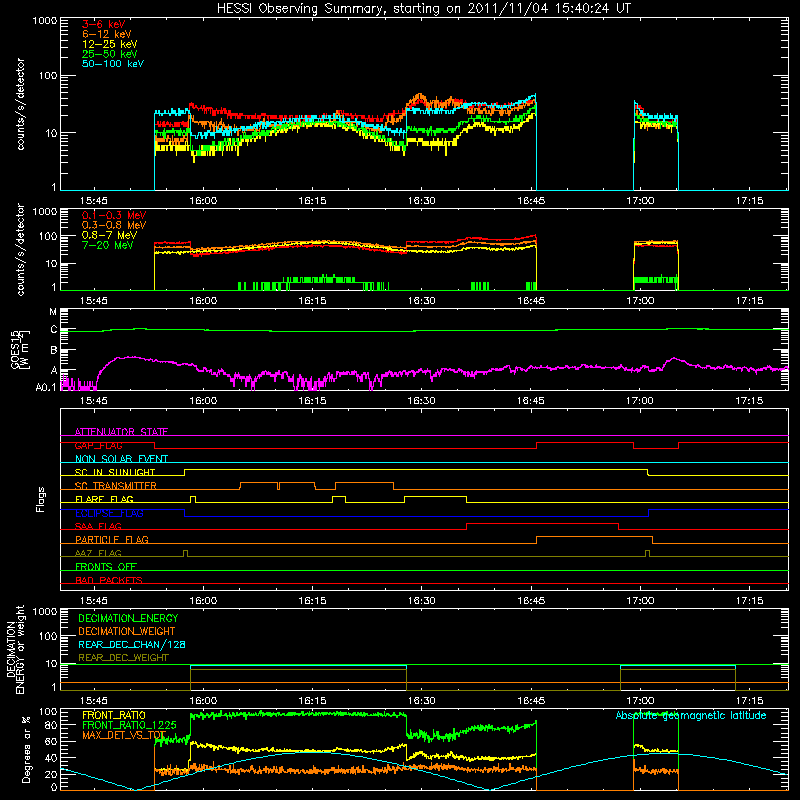
Task: Click the green FRONT_RATIO_1225 legend label
Action: (x=129, y=725)
